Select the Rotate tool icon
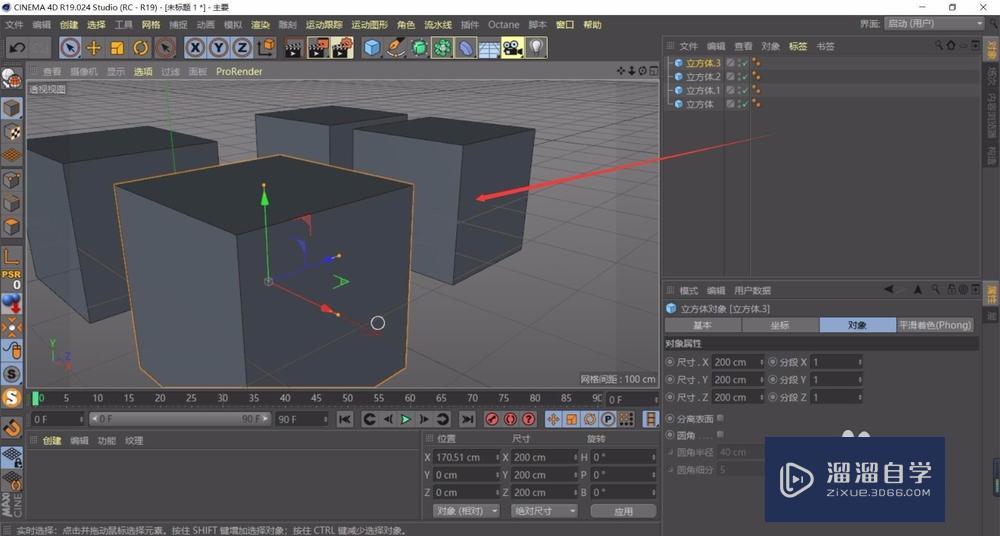 pos(141,48)
